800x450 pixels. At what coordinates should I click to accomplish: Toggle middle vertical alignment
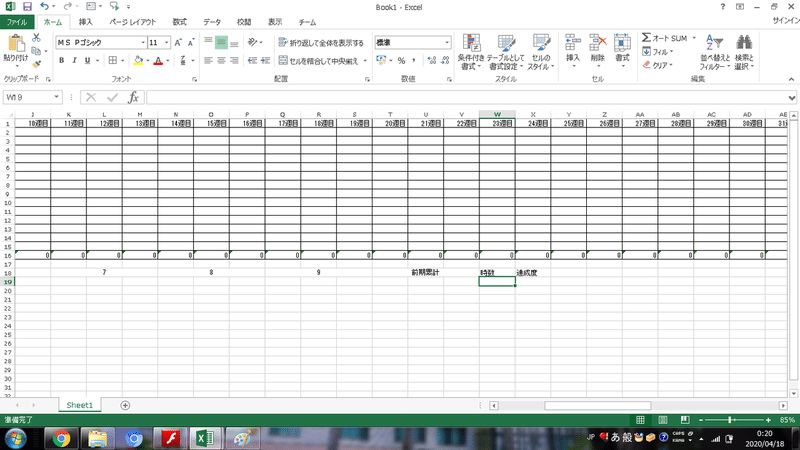(221, 42)
